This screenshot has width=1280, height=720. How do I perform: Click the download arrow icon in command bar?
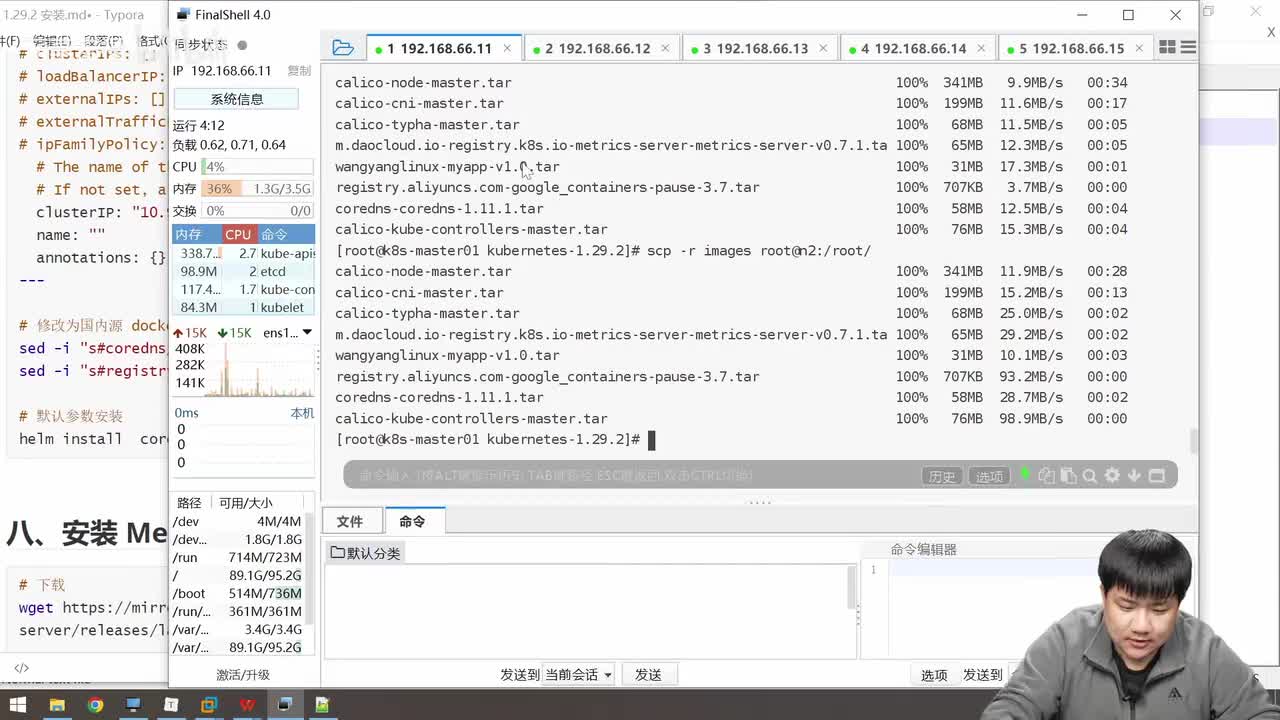tap(1134, 476)
